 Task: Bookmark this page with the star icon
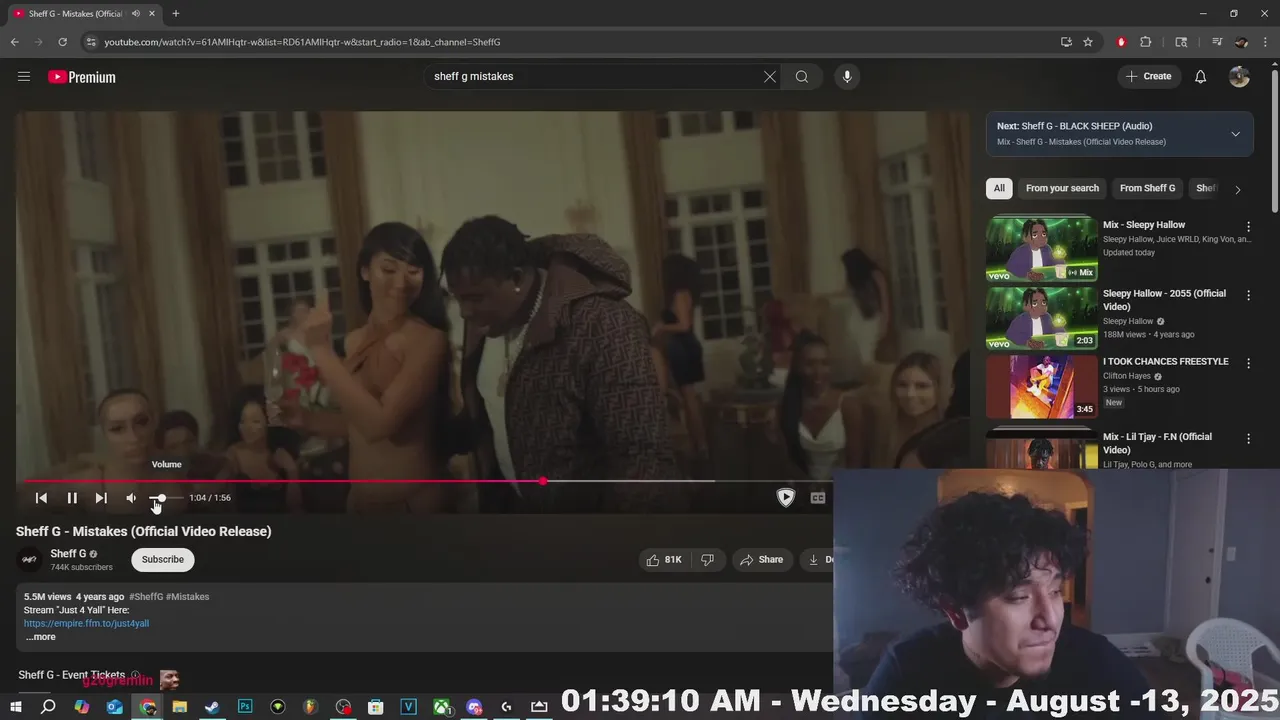pyautogui.click(x=1088, y=42)
